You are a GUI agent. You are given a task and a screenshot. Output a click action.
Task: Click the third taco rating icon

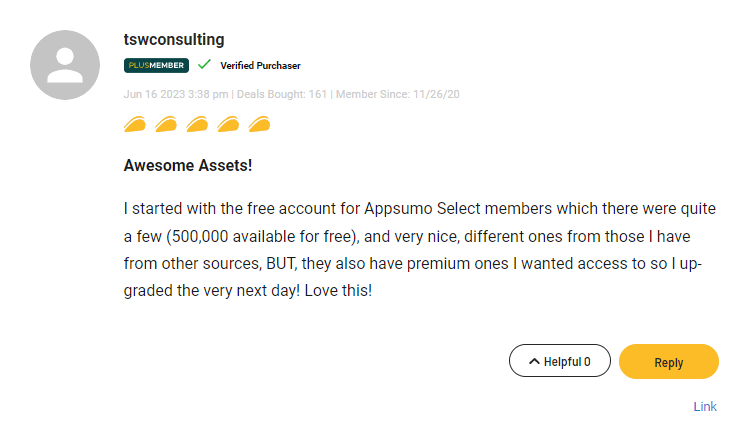point(198,125)
